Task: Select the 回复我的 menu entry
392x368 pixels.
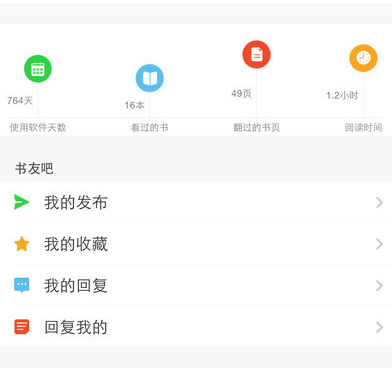Action: pyautogui.click(x=196, y=327)
